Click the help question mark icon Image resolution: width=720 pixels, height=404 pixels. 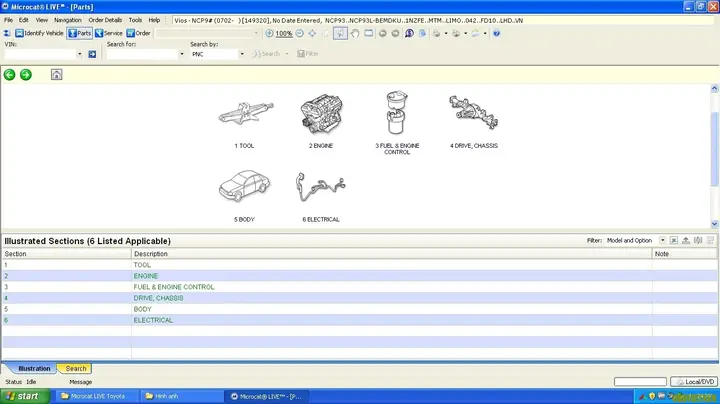496,33
